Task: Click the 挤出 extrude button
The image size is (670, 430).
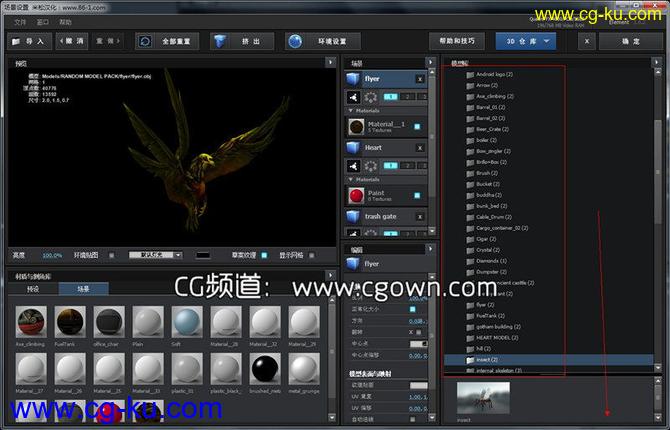Action: click(x=242, y=41)
